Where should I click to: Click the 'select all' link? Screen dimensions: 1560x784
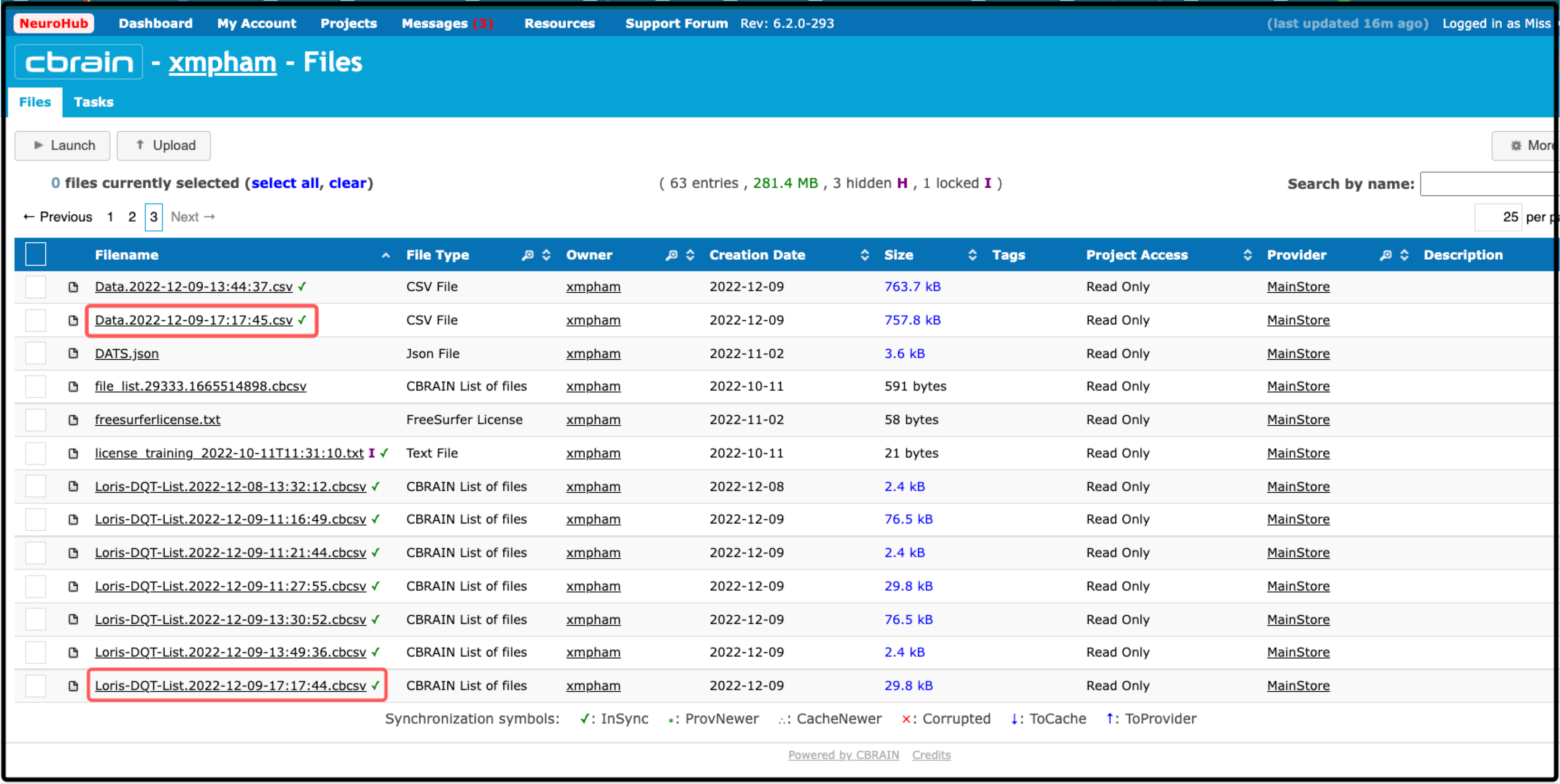point(285,183)
